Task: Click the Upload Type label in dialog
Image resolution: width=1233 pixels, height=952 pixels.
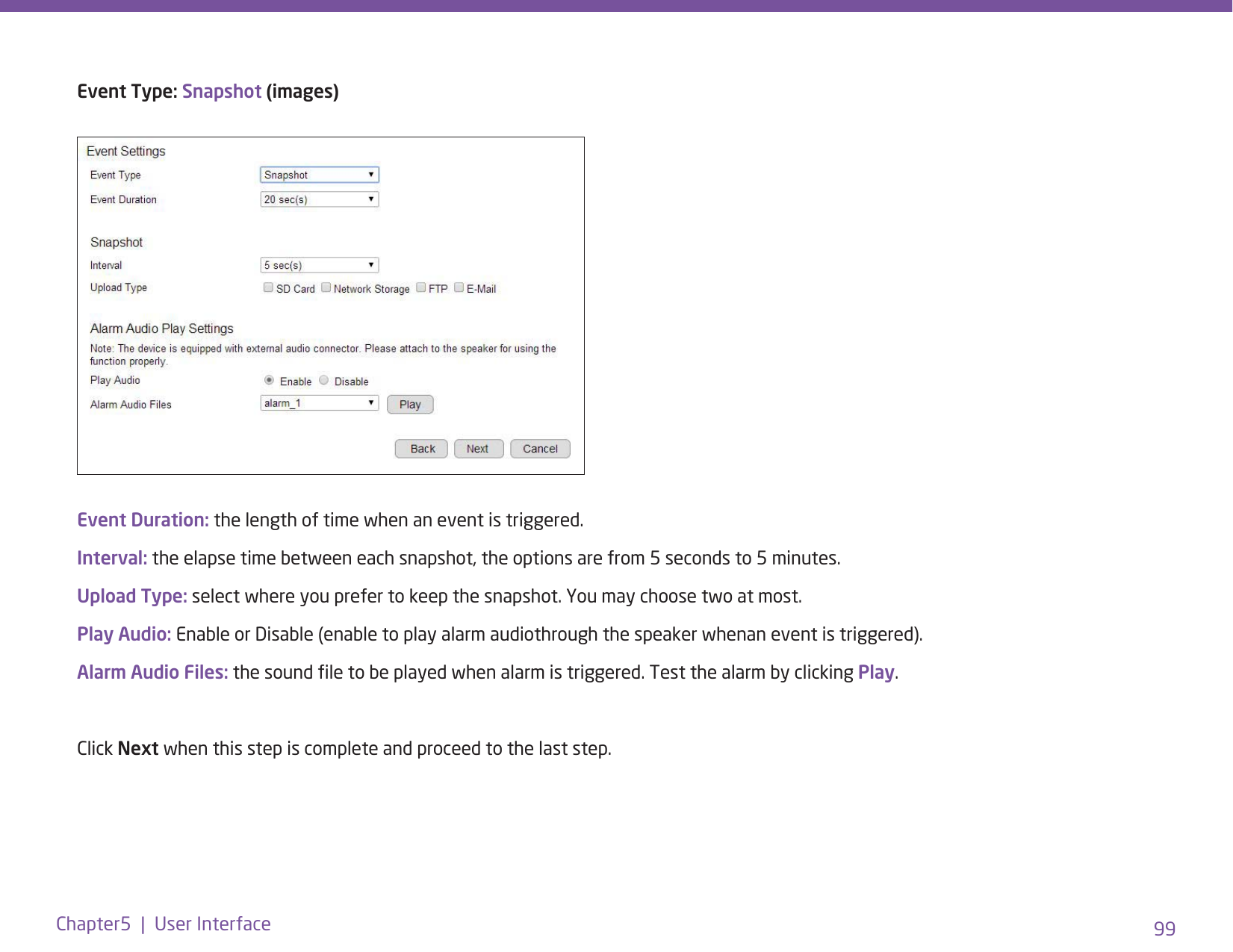Action: click(x=118, y=287)
